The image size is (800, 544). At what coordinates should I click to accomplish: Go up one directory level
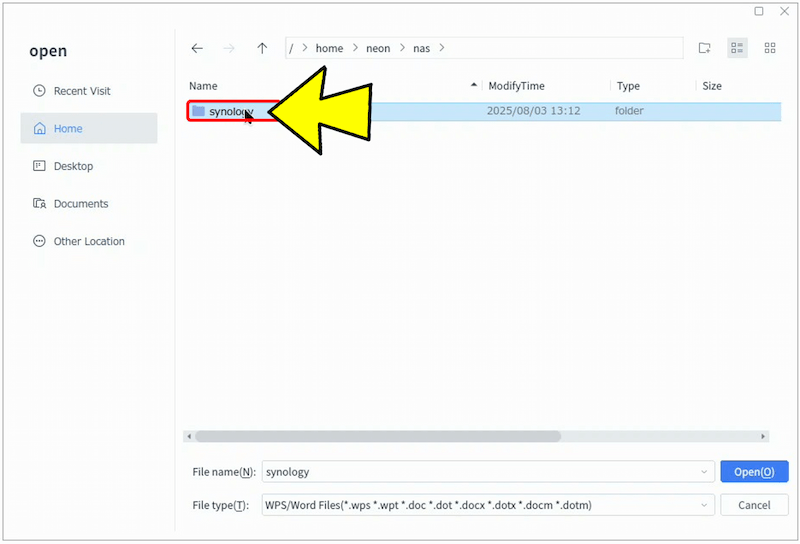262,48
